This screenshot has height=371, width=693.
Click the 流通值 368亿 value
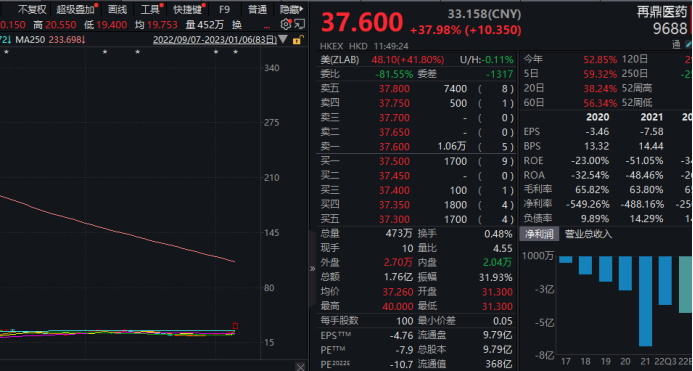pyautogui.click(x=499, y=364)
